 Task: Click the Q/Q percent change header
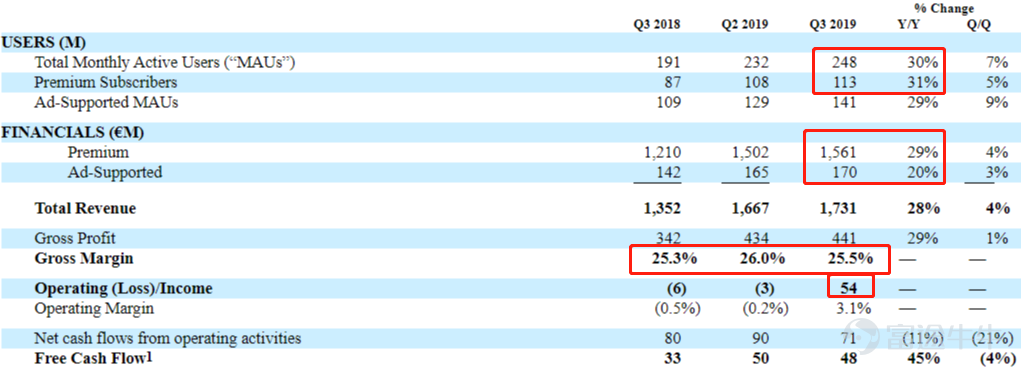click(981, 25)
